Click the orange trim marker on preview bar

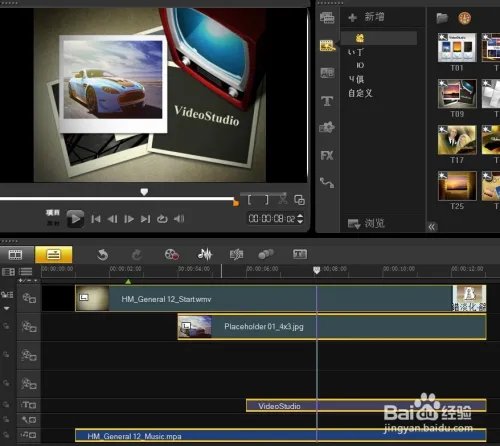236,202
